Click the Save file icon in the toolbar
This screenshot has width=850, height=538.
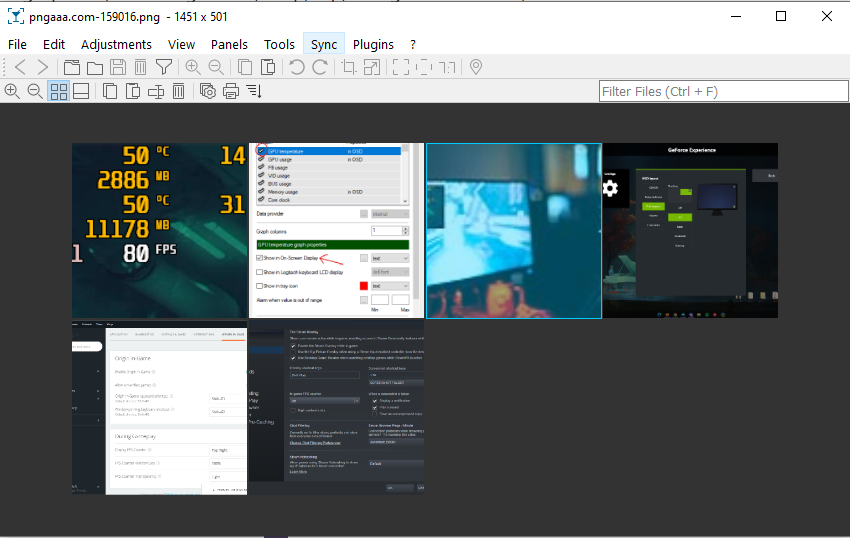(118, 67)
